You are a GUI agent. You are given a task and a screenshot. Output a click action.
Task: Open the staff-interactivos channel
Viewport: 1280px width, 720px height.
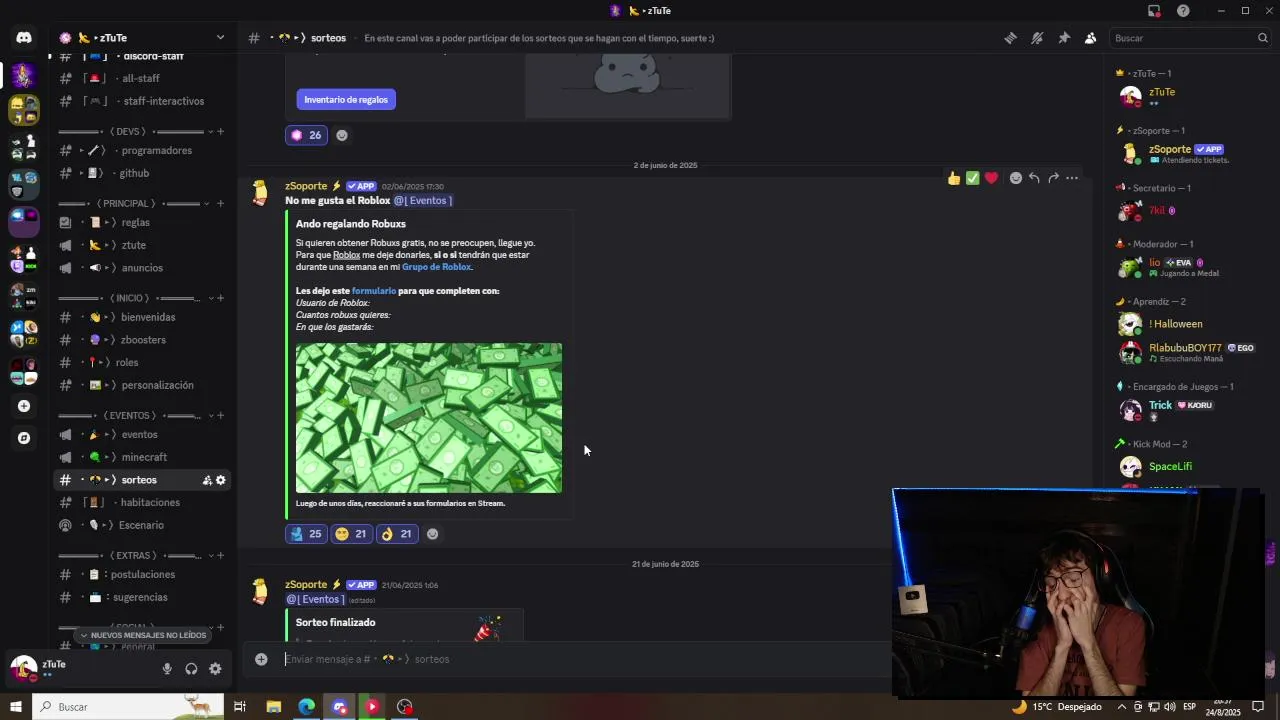[x=142, y=101]
